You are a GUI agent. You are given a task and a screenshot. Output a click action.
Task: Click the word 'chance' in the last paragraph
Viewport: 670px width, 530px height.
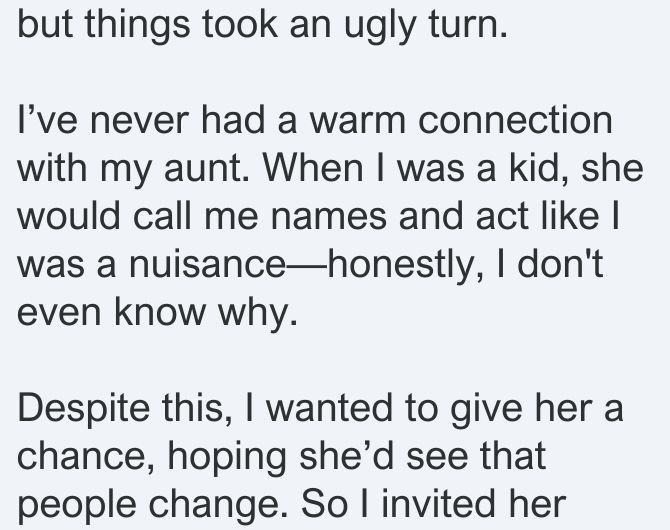coord(81,456)
